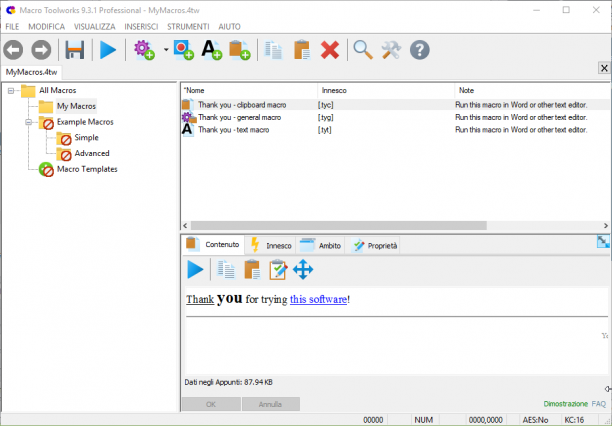The image size is (612, 426).
Task: Click the clipboard macro icon in the list
Action: click(x=188, y=104)
